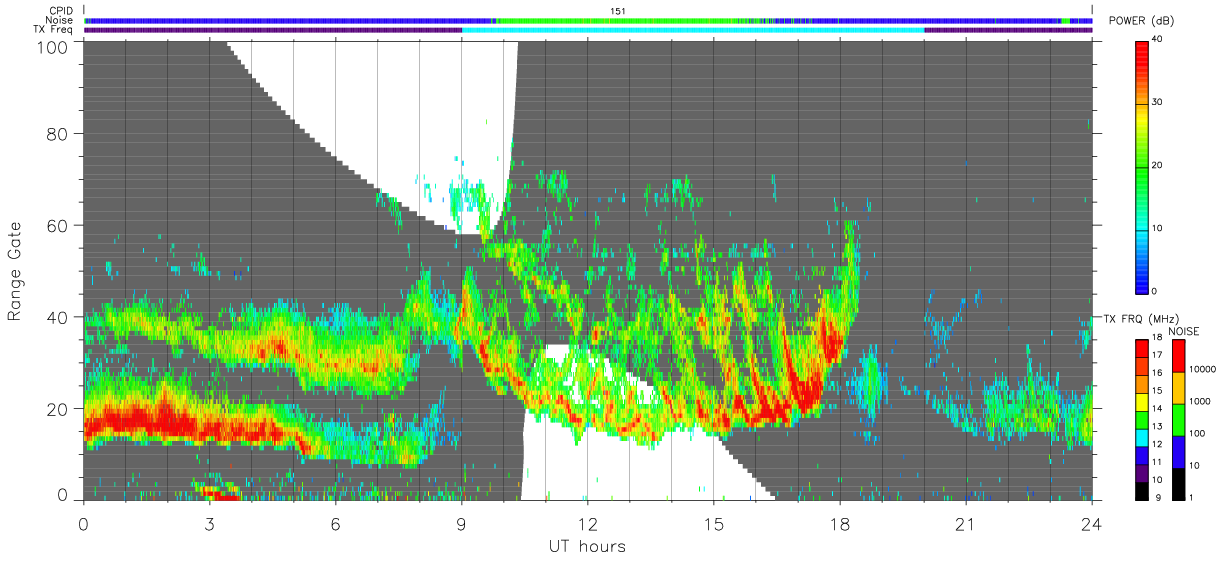Click the TX Freq row label

tap(54, 30)
